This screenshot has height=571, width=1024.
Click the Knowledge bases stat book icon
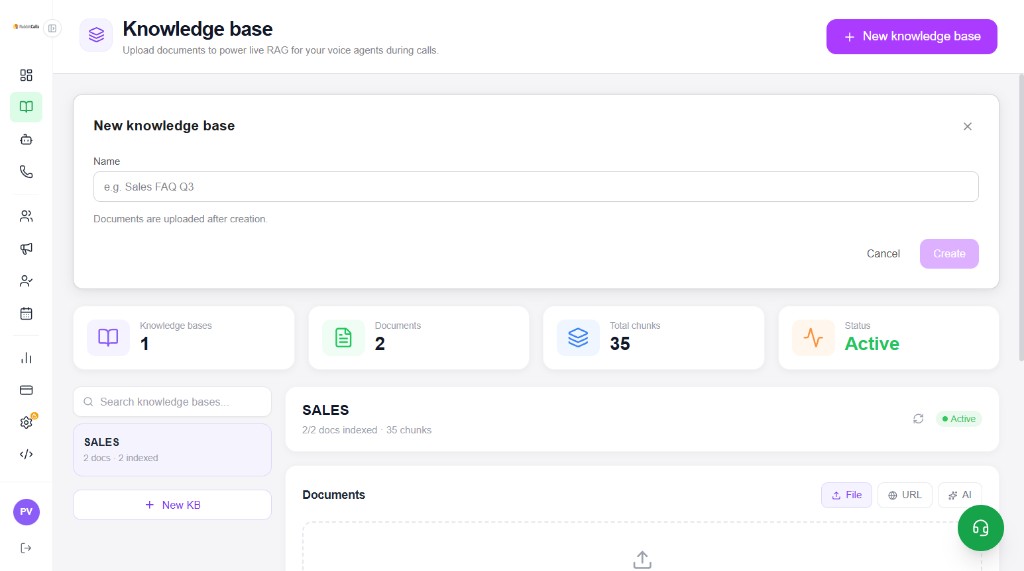tap(108, 338)
